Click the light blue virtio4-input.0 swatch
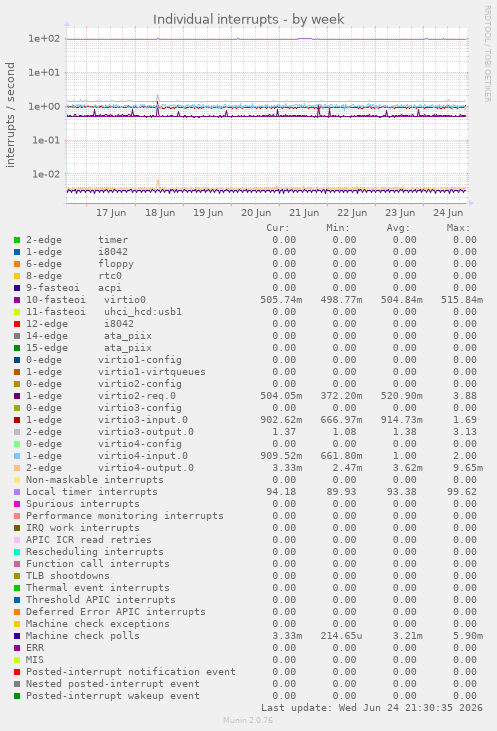Screen dimensions: 497x731 [17, 456]
